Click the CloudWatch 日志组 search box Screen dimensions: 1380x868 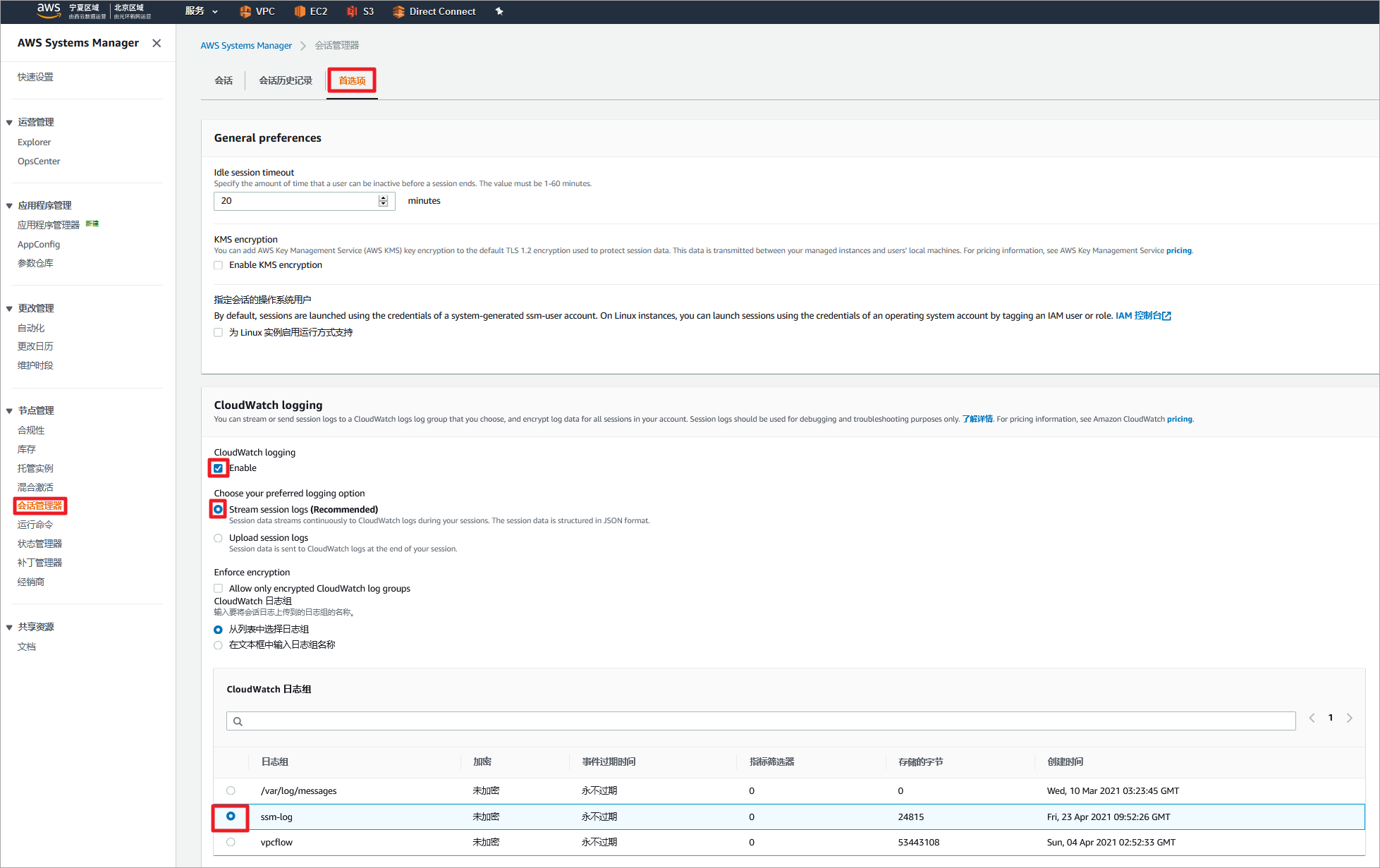pyautogui.click(x=761, y=721)
